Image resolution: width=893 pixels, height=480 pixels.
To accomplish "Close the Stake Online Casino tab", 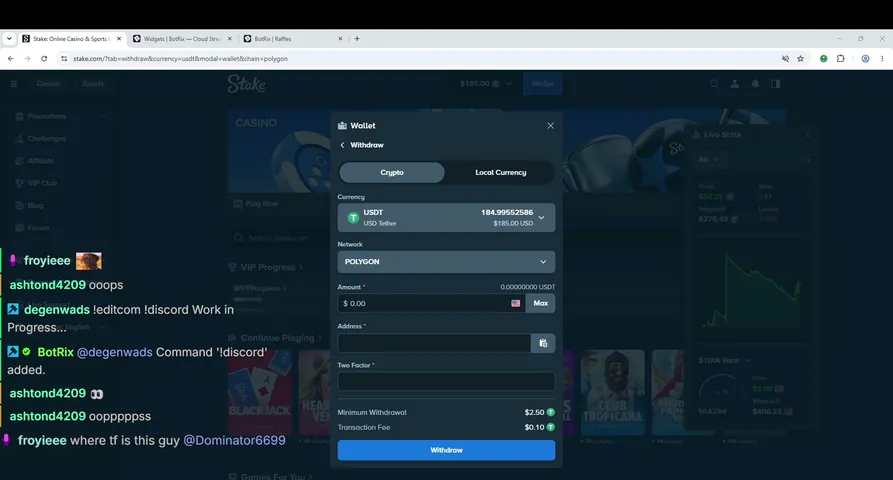I will click(119, 39).
